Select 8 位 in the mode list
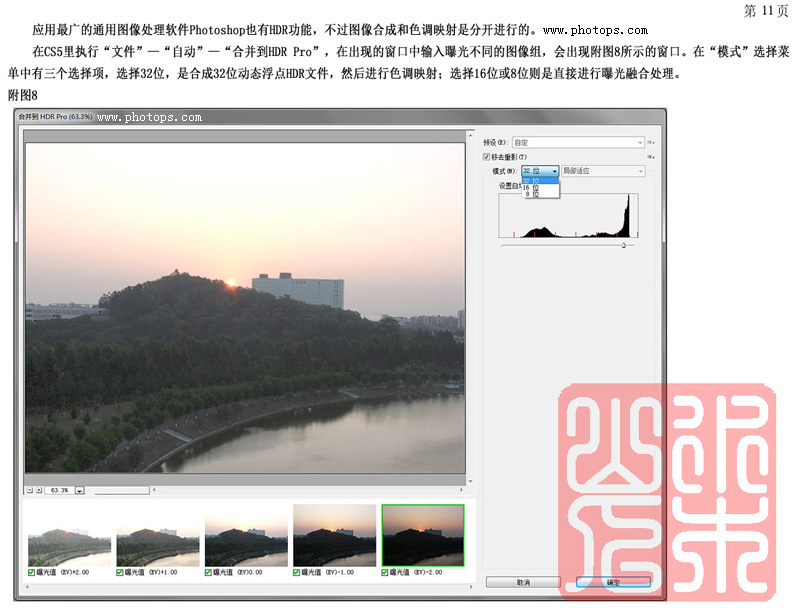 pos(540,194)
